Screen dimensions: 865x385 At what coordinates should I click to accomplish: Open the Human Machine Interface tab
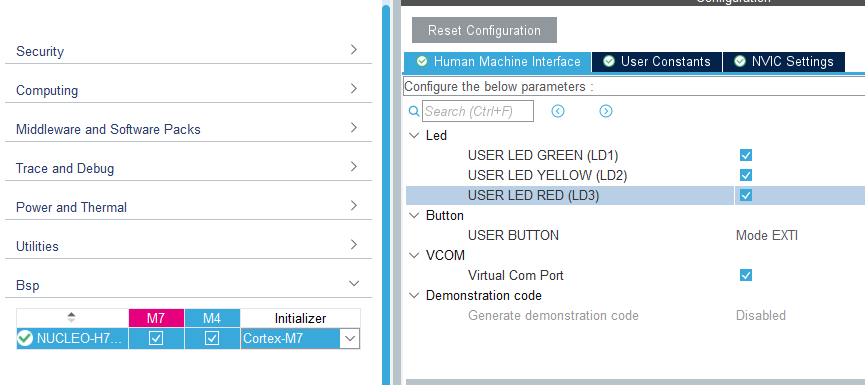point(498,62)
